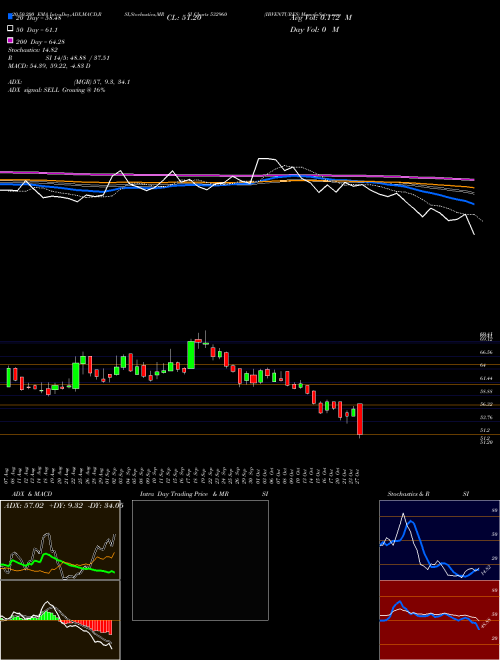500x660 pixels.
Task: Open the red RSI chart panel
Action: click(x=439, y=620)
